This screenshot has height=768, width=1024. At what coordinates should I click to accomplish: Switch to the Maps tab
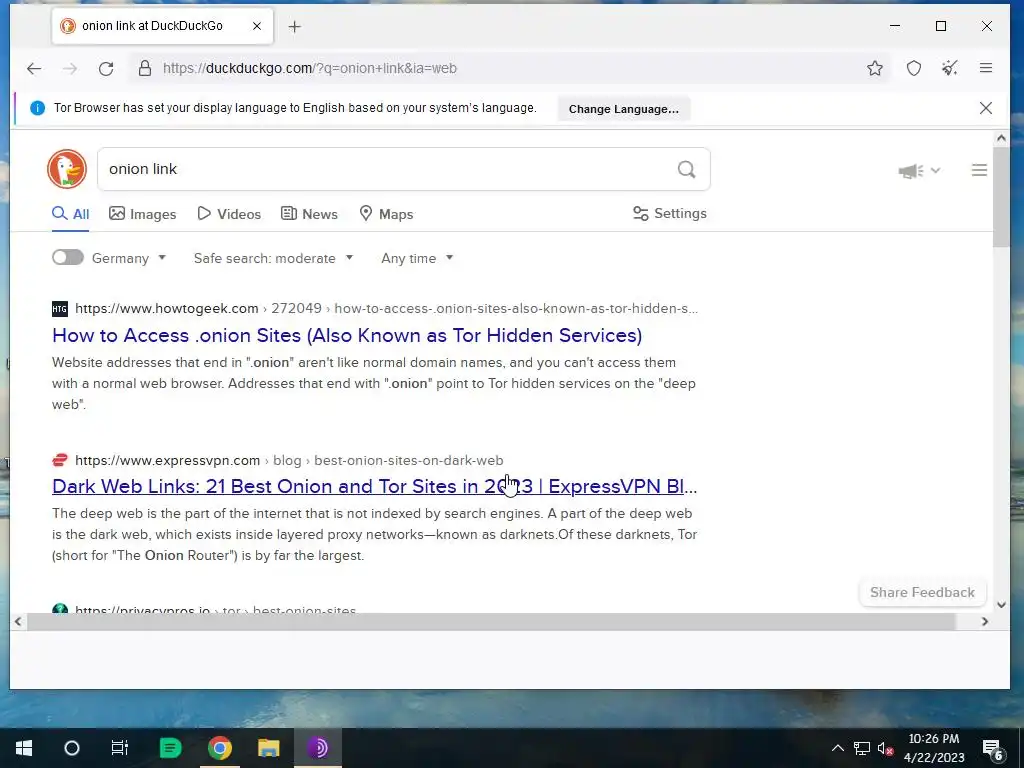pyautogui.click(x=387, y=214)
